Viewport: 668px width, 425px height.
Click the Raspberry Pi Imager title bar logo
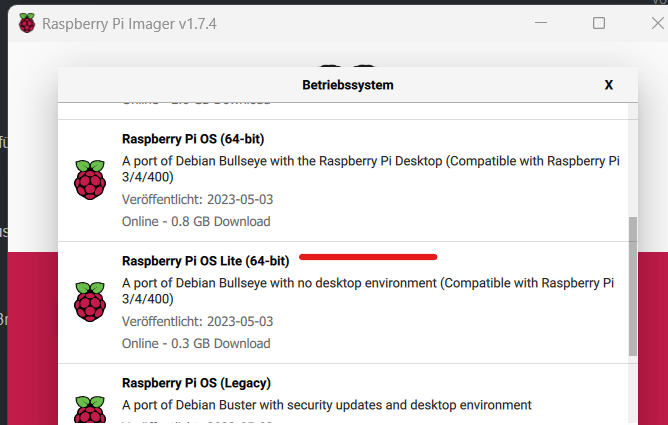[x=26, y=23]
